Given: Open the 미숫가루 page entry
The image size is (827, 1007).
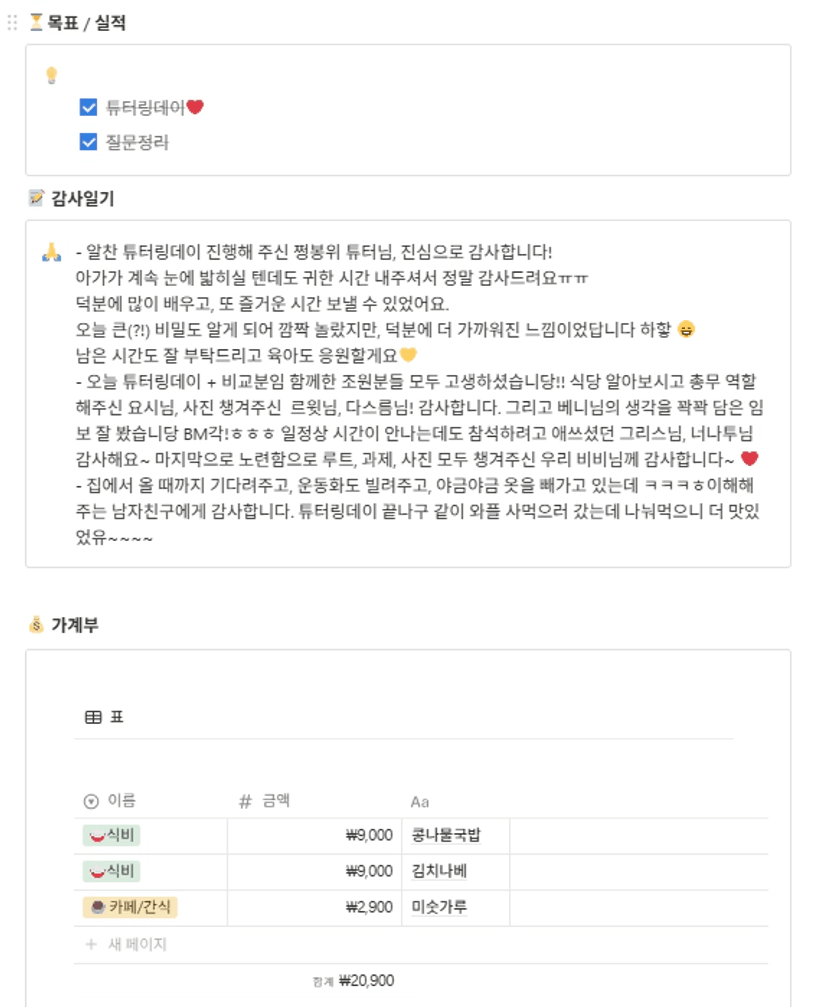Looking at the screenshot, I should click(x=439, y=908).
